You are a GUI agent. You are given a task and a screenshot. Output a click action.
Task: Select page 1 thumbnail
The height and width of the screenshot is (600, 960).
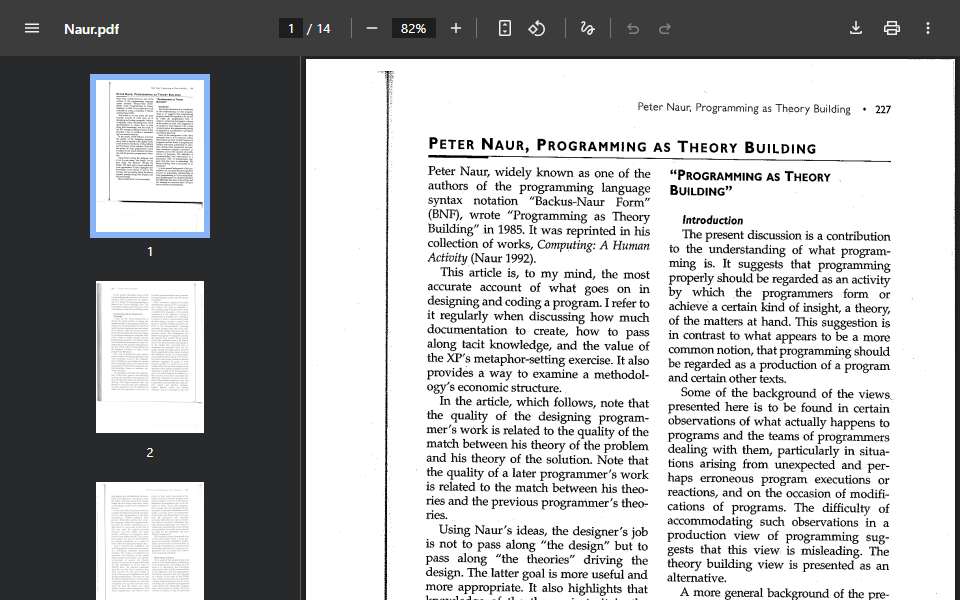click(150, 156)
